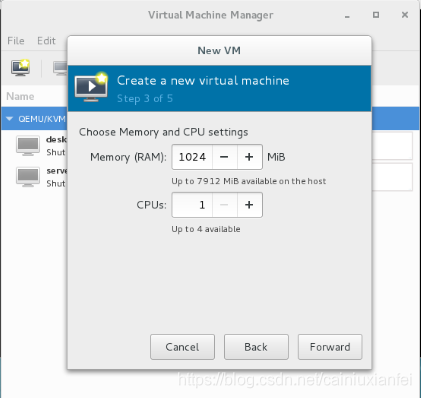Minimize the Virtual Machine Manager window
421x398 pixels.
(x=347, y=16)
